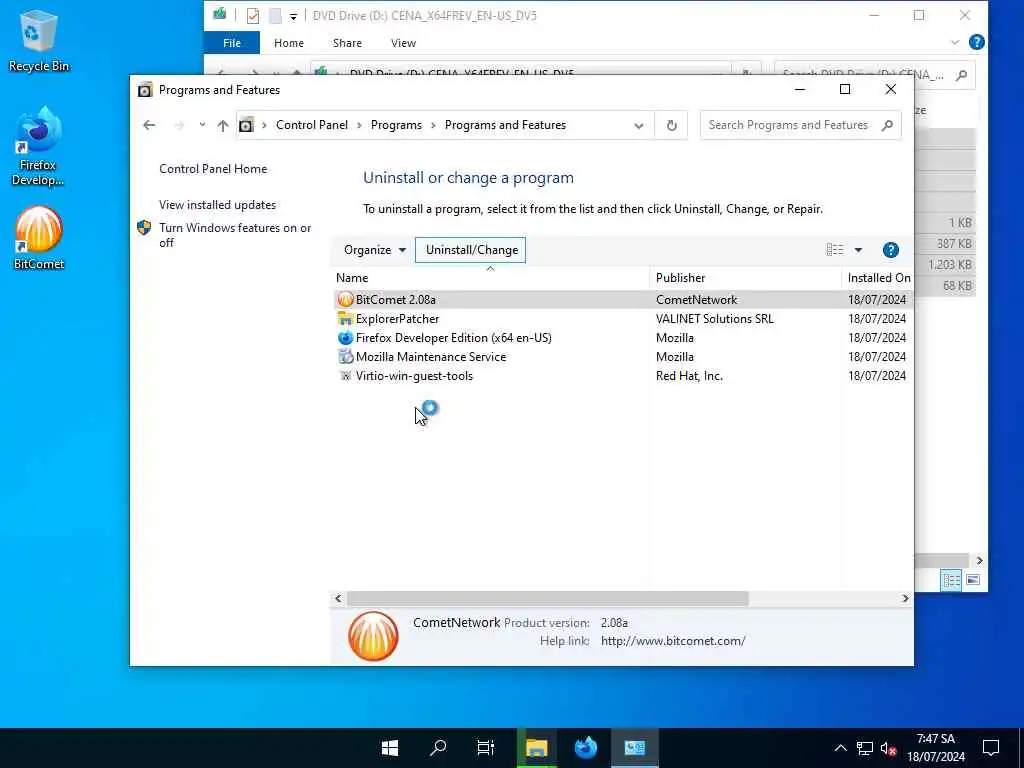1024x768 pixels.
Task: Open Task View on the taskbar
Action: coord(486,748)
